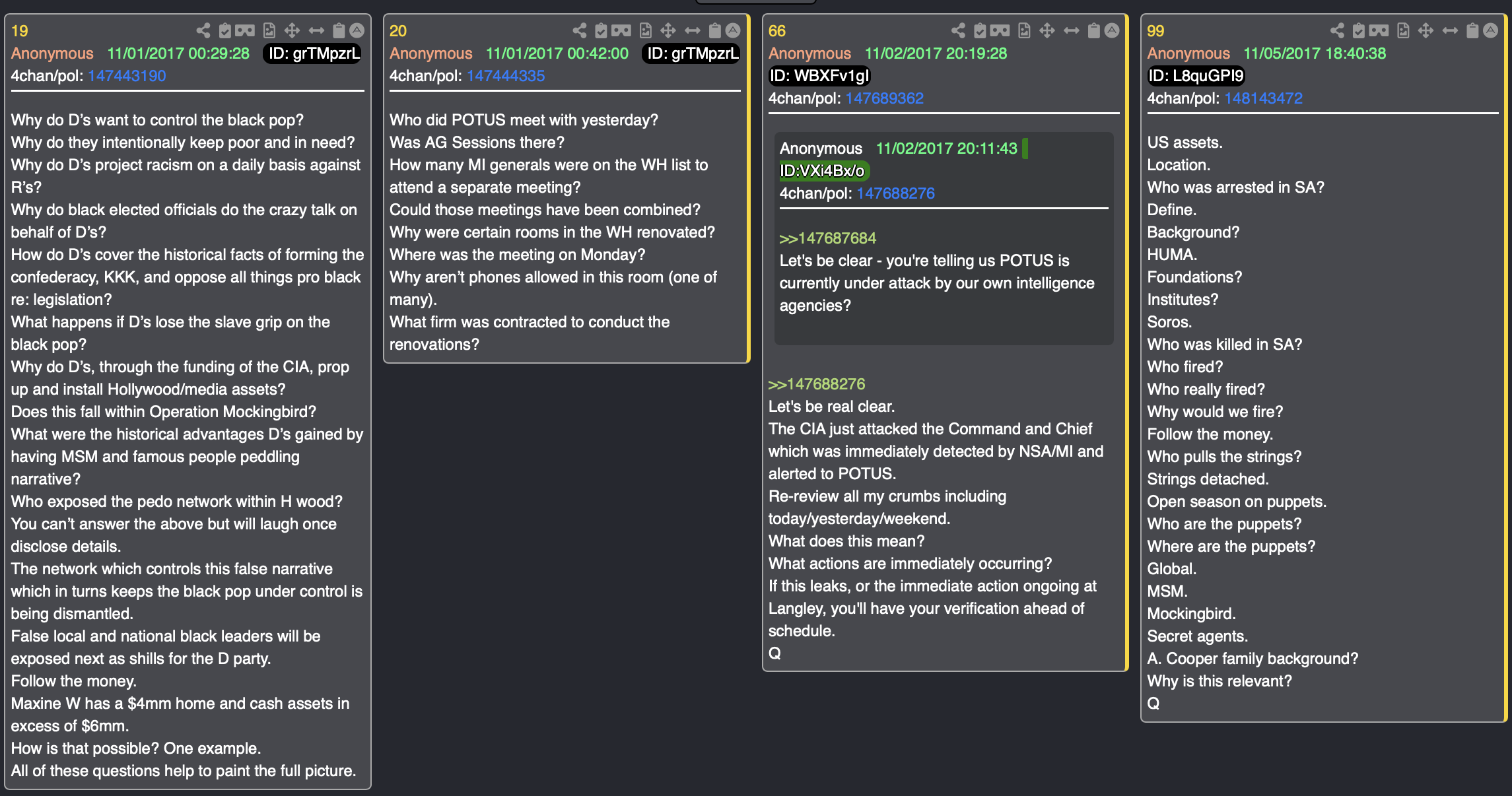Click the clipboard-check icon on post 20

[601, 30]
